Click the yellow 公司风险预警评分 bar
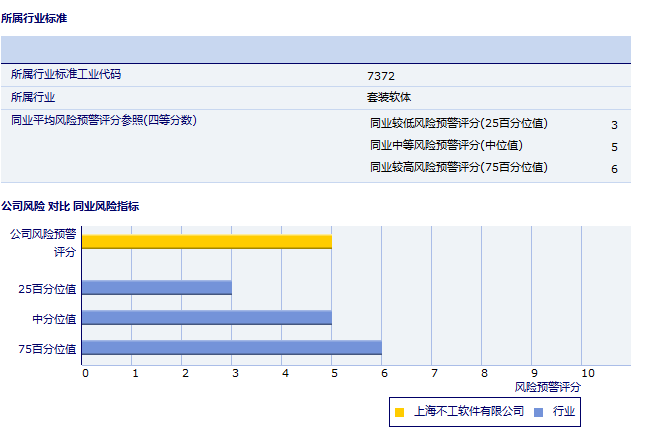The image size is (668, 435). [206, 241]
